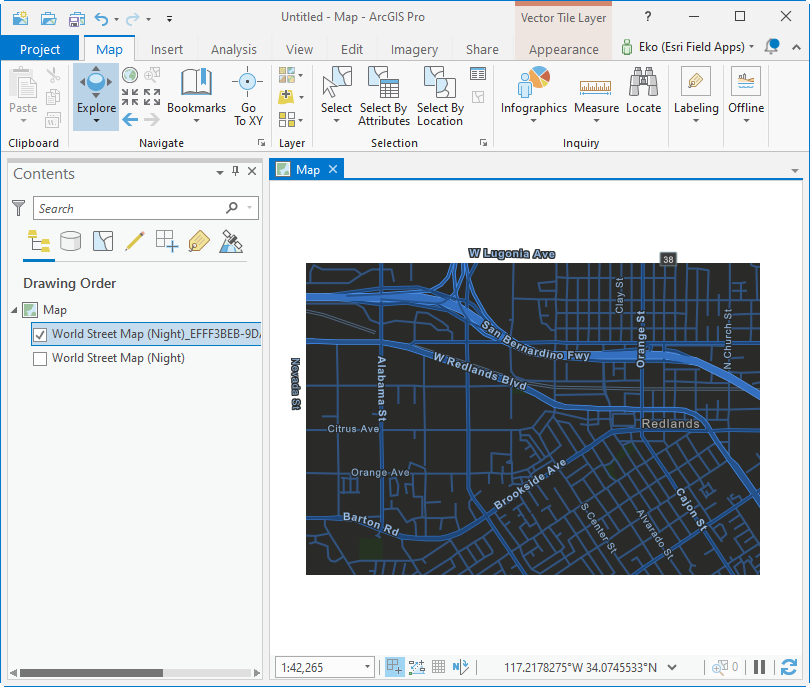The height and width of the screenshot is (687, 810).
Task: Open the map scale dropdown
Action: click(367, 667)
